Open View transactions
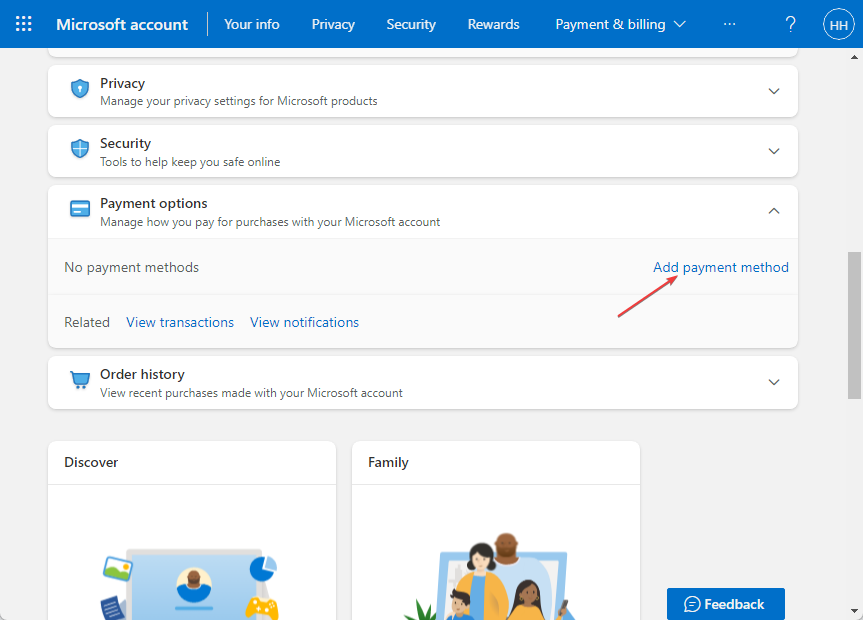 tap(180, 322)
